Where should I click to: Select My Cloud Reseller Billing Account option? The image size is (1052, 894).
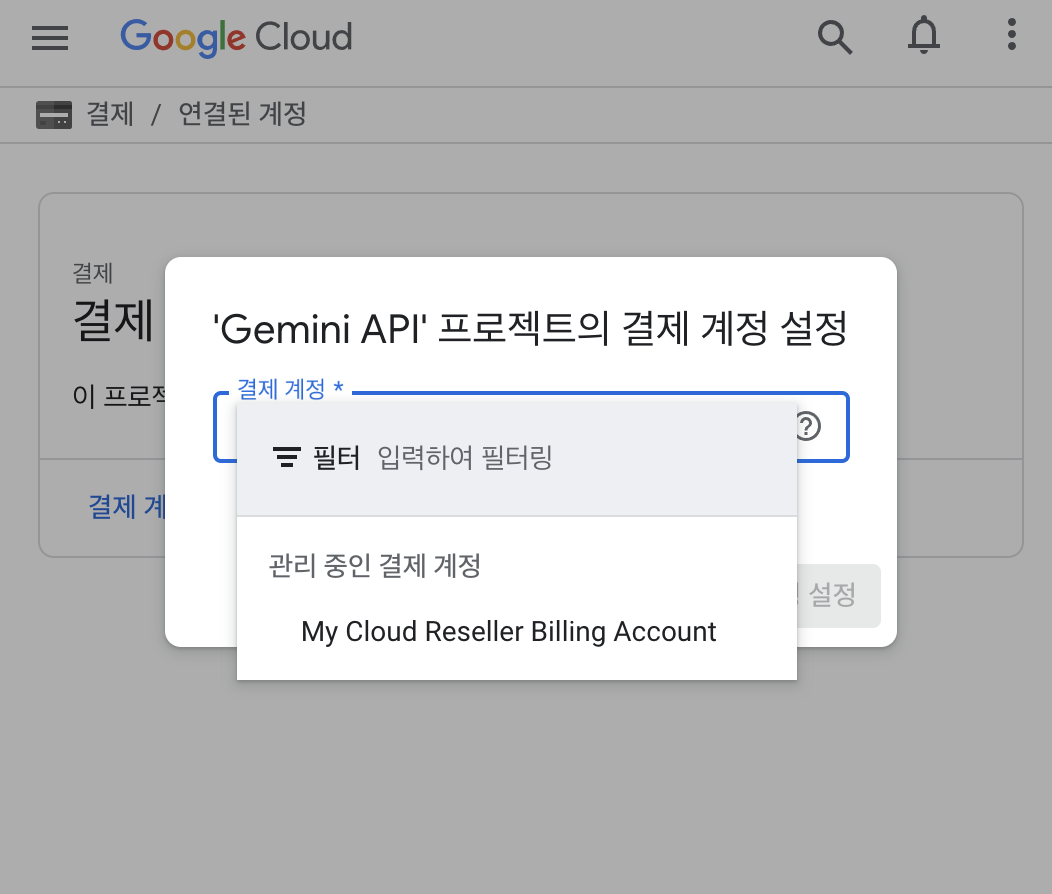pyautogui.click(x=517, y=632)
